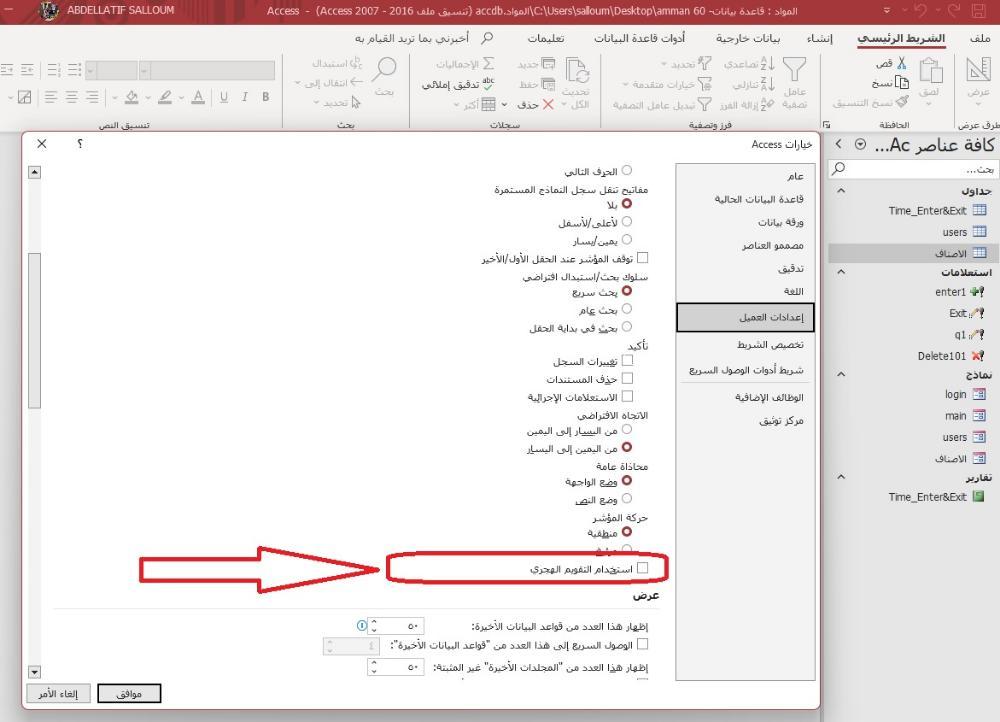
Task: Open the View (عرض) icon in the ribbon
Action: (x=978, y=69)
